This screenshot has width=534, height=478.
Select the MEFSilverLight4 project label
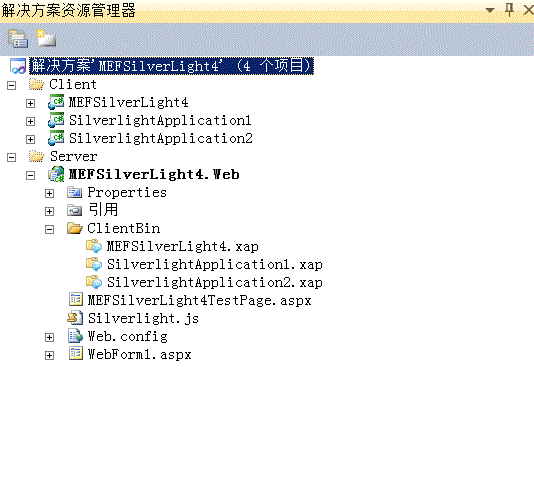[x=128, y=102]
